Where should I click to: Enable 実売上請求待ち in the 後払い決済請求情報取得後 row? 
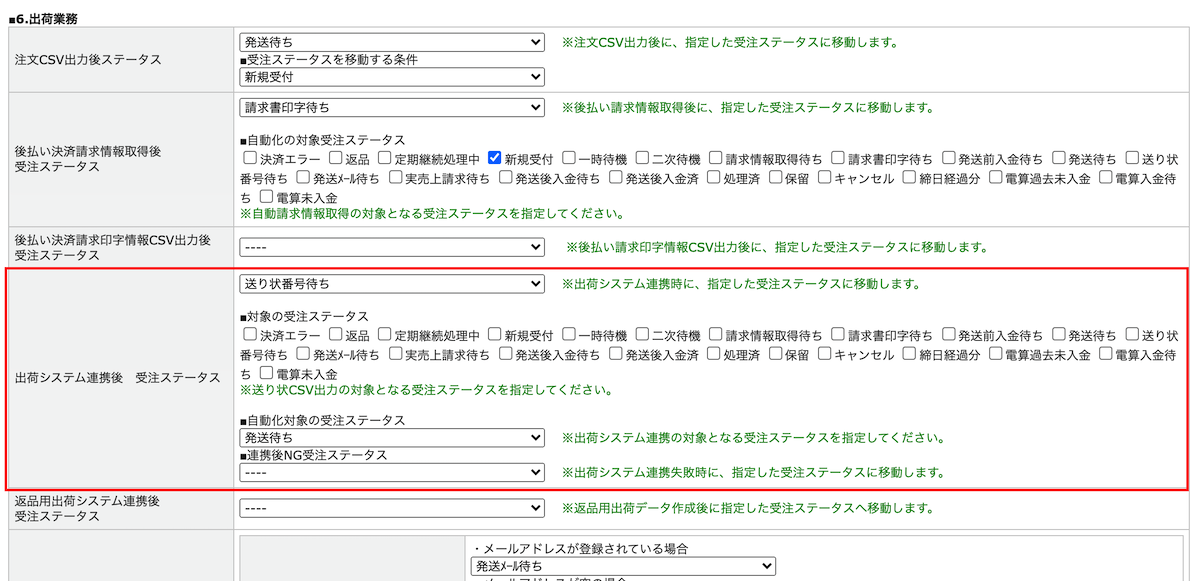396,178
